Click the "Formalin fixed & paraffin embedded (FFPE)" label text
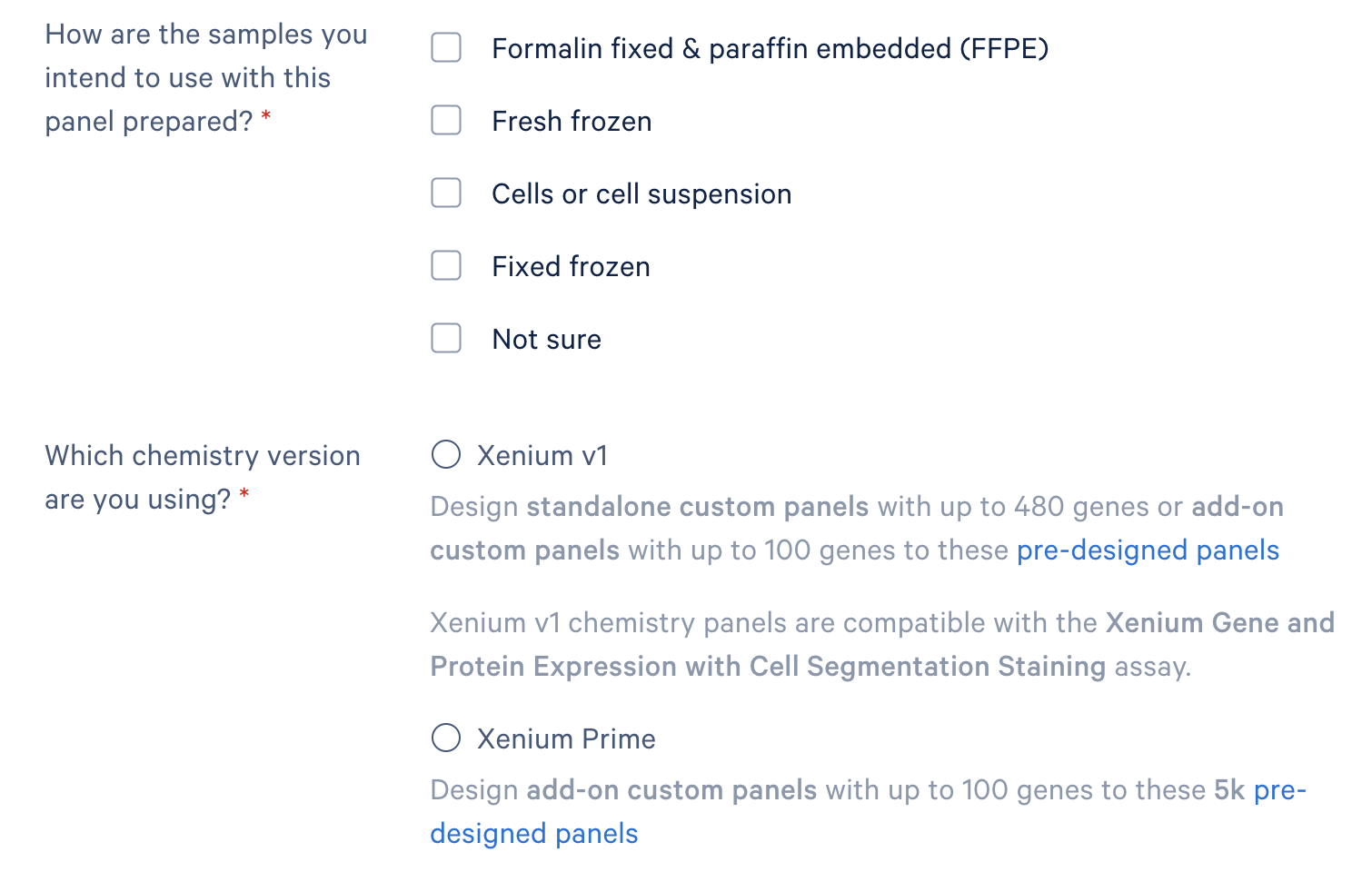 point(770,48)
